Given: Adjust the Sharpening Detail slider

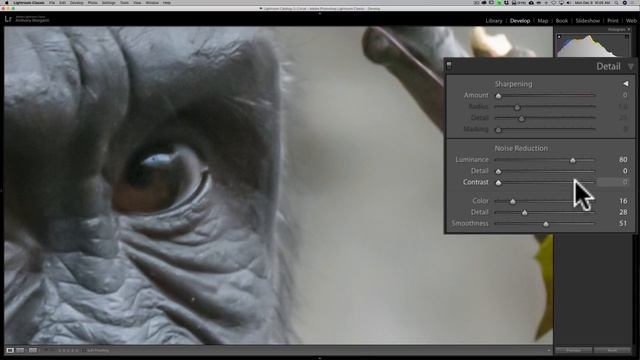Looking at the screenshot, I should coord(521,118).
